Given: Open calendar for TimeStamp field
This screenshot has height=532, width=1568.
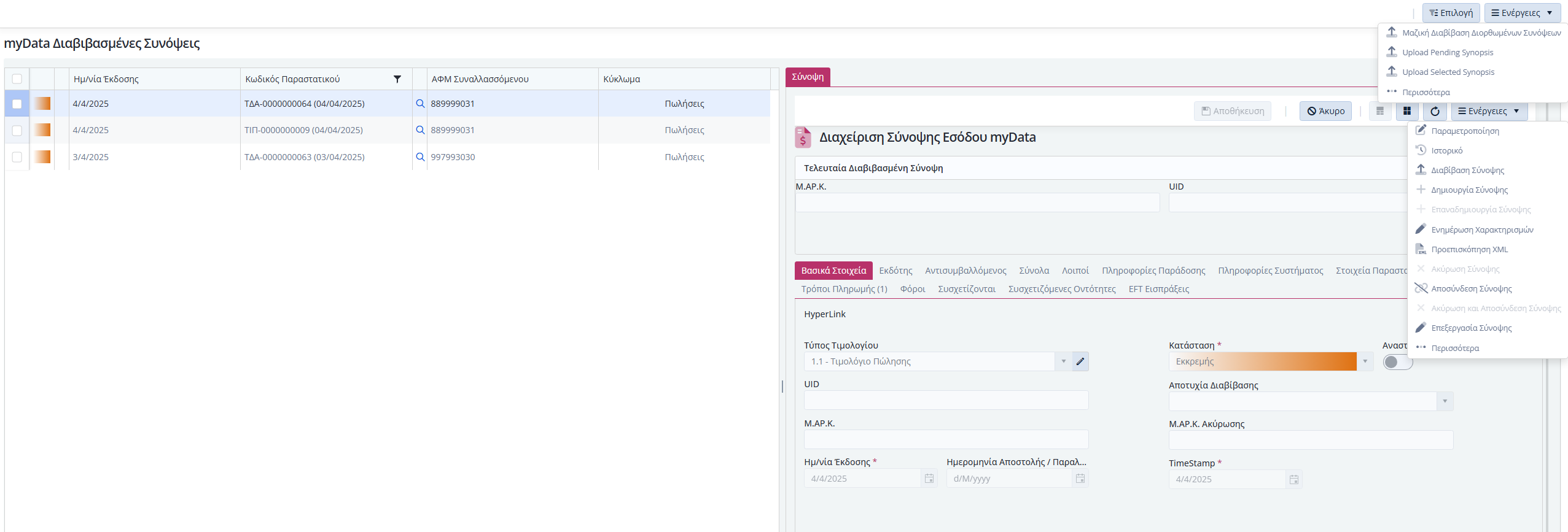Looking at the screenshot, I should click(1294, 480).
